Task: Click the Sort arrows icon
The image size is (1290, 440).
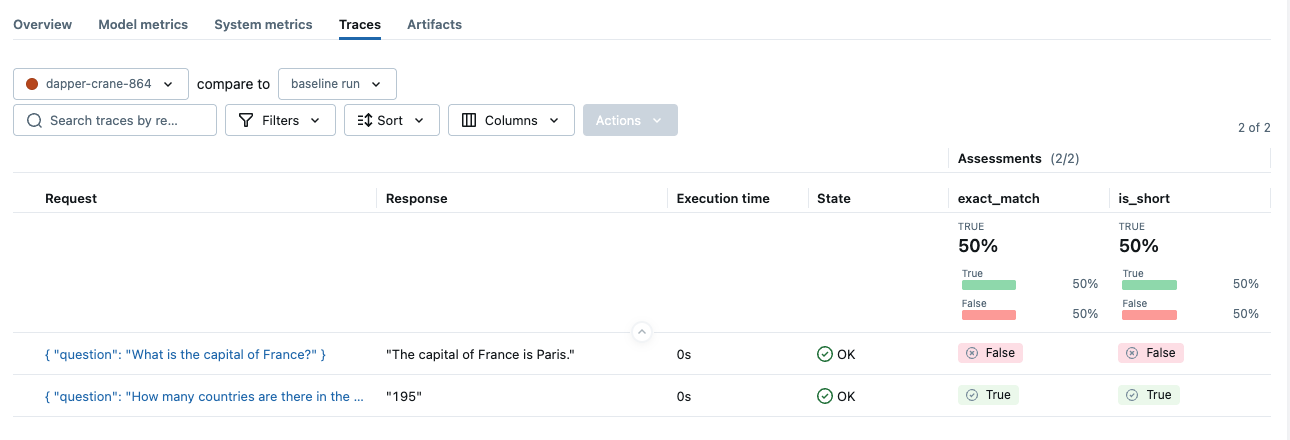Action: click(364, 121)
